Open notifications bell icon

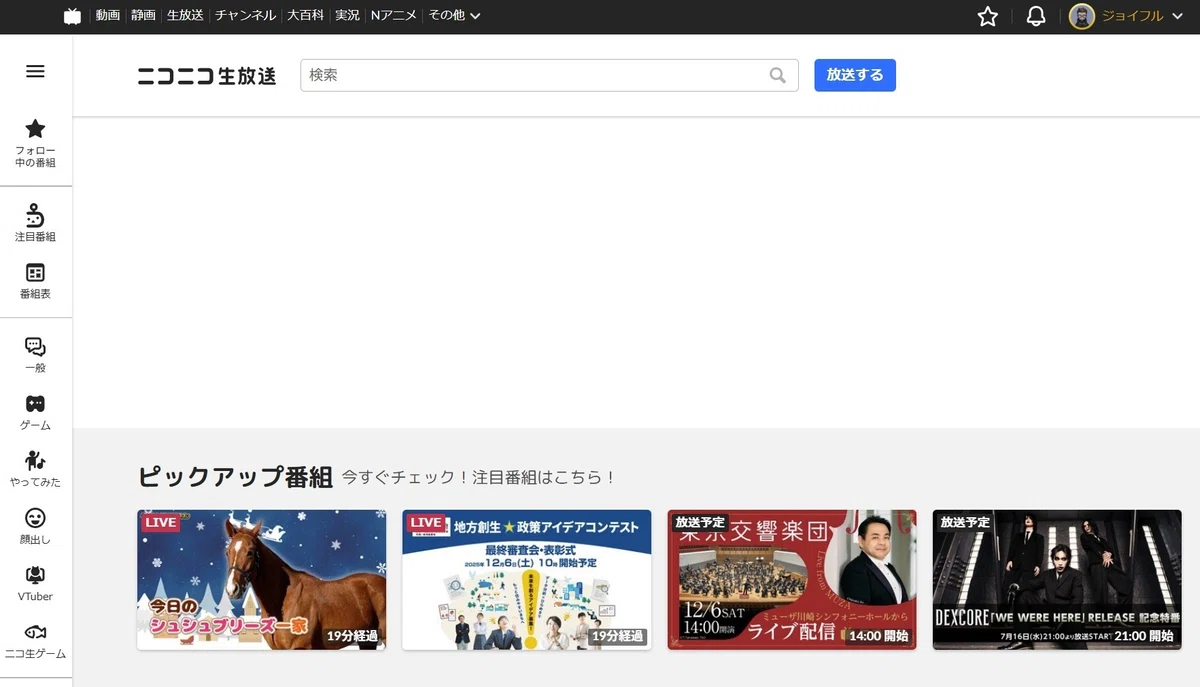pos(1036,16)
